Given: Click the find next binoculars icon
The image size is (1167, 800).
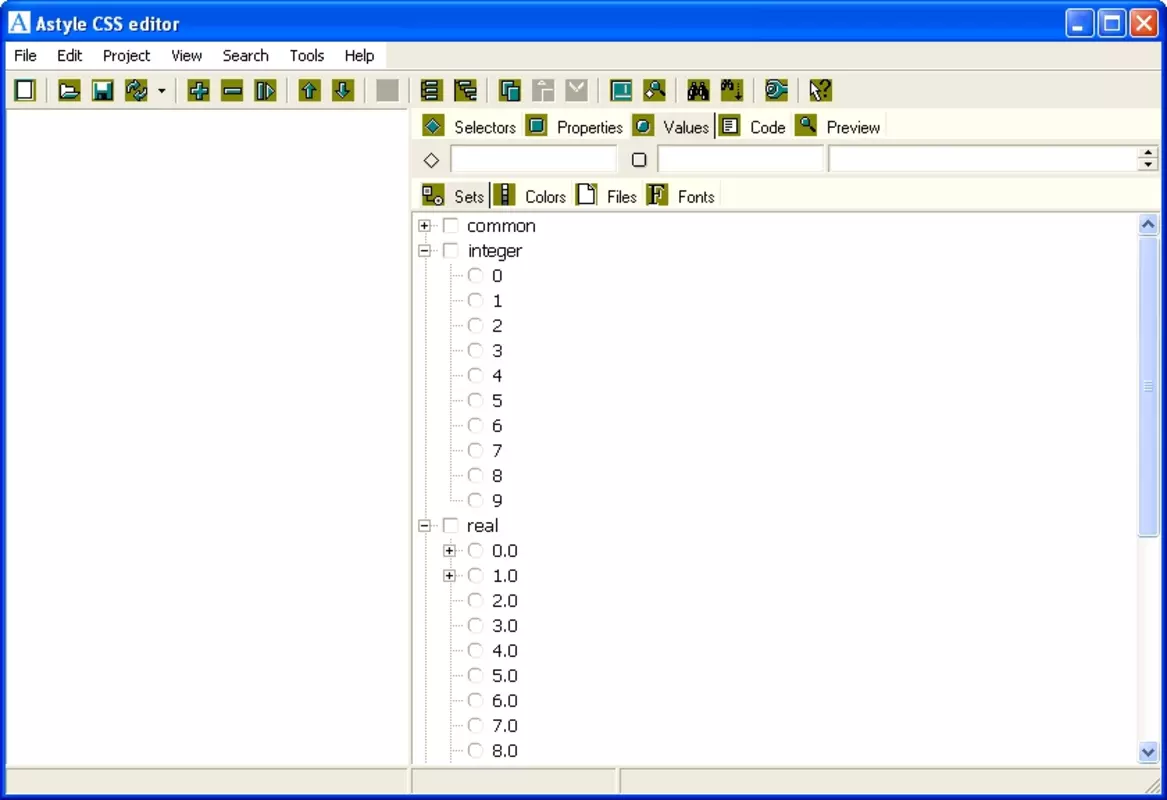Looking at the screenshot, I should click(732, 91).
